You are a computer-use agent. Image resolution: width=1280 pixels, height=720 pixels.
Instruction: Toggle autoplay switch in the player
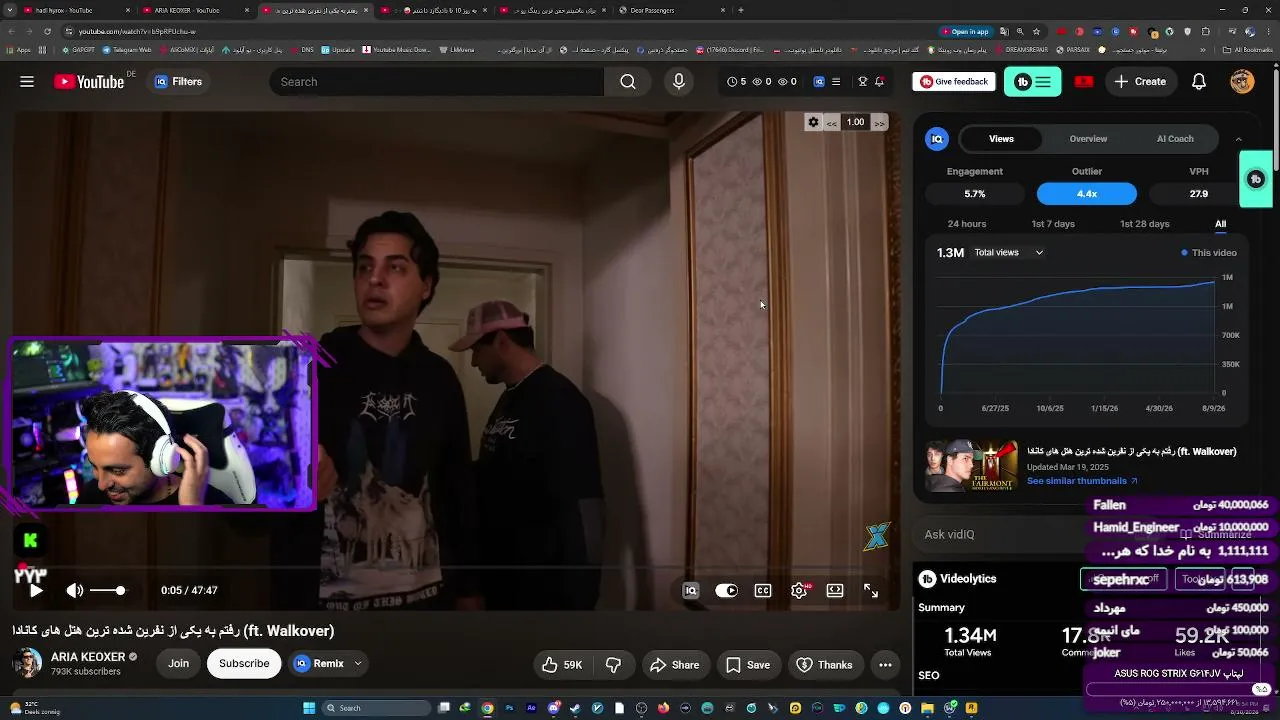(x=727, y=591)
